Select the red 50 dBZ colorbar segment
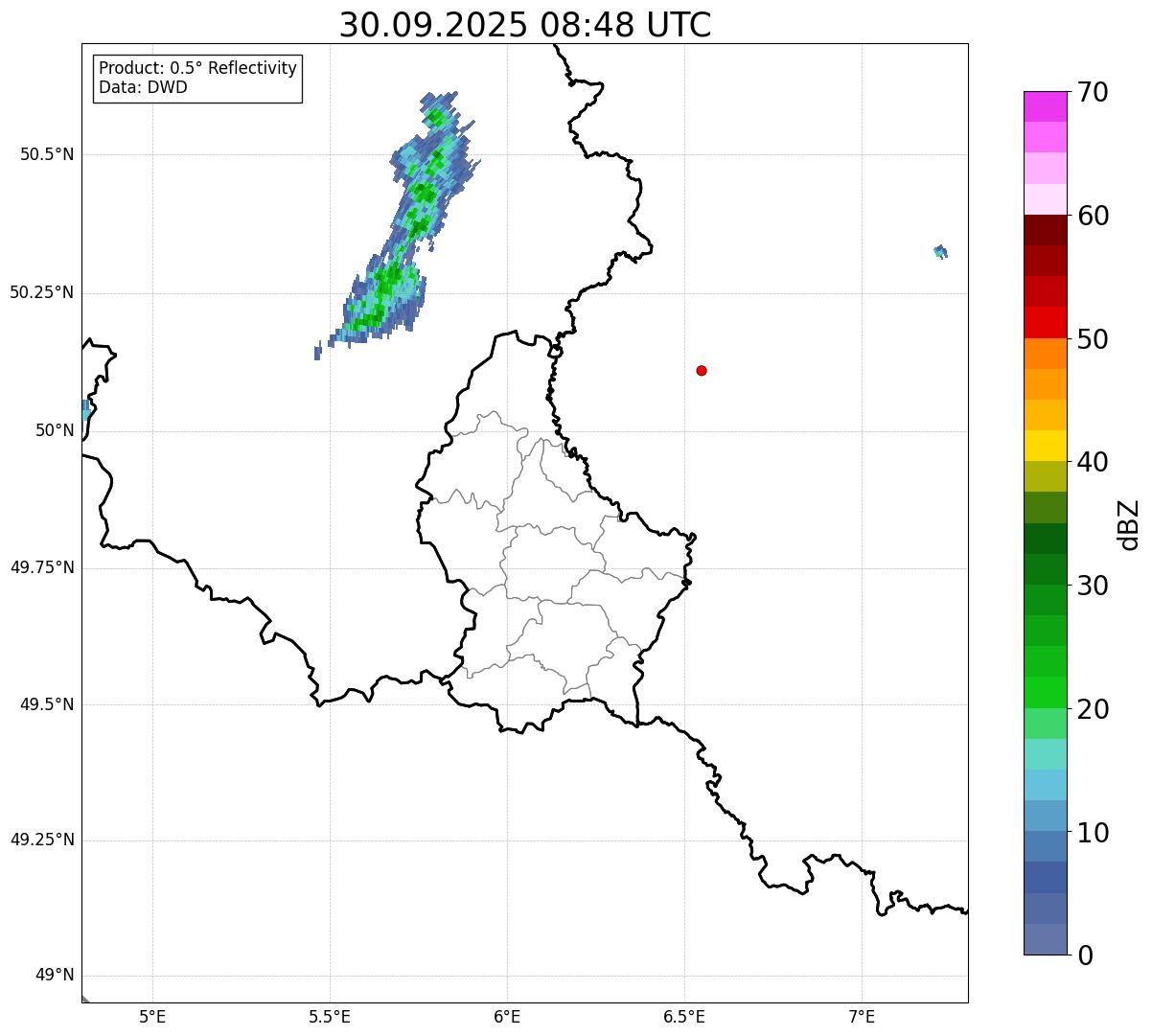The width and height of the screenshot is (1152, 1036). (x=1045, y=322)
